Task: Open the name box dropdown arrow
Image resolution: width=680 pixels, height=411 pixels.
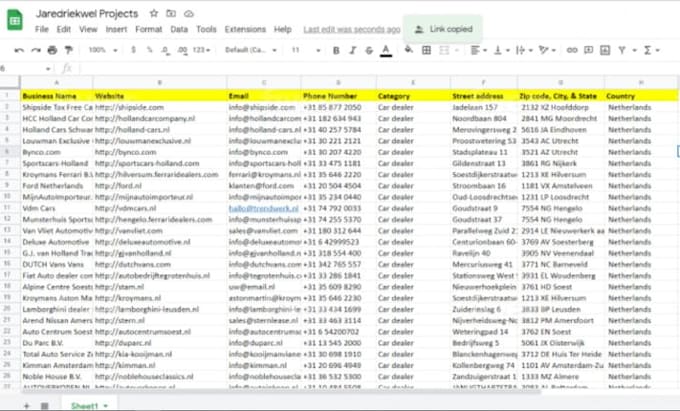Action: pos(48,68)
